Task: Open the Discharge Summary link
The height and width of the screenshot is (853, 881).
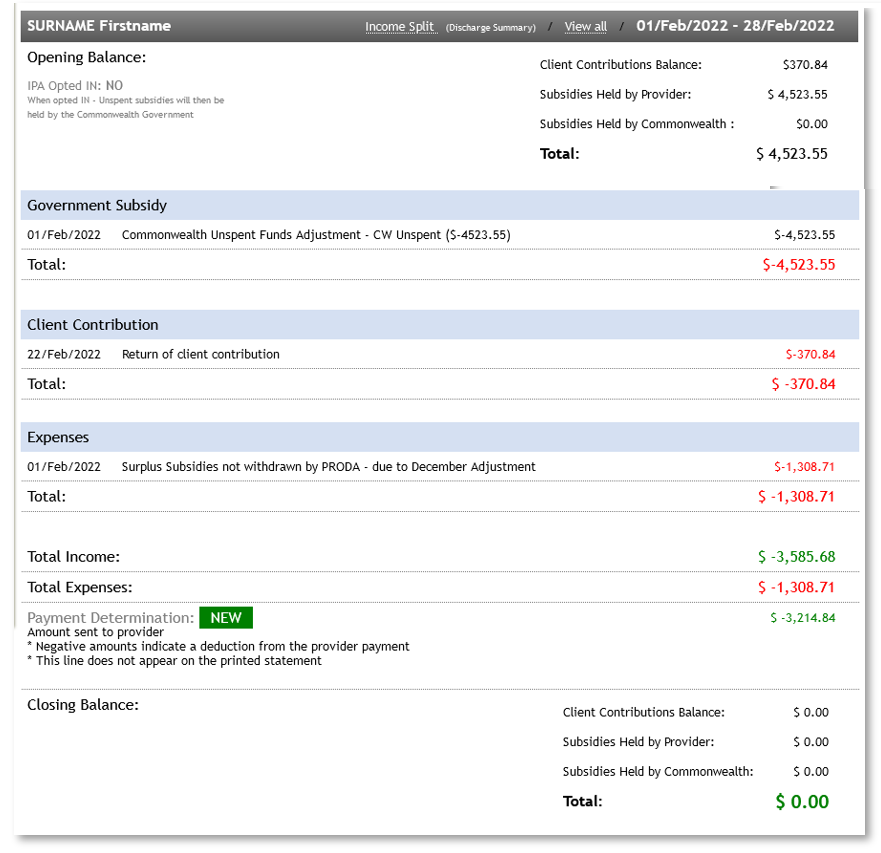Action: click(490, 27)
